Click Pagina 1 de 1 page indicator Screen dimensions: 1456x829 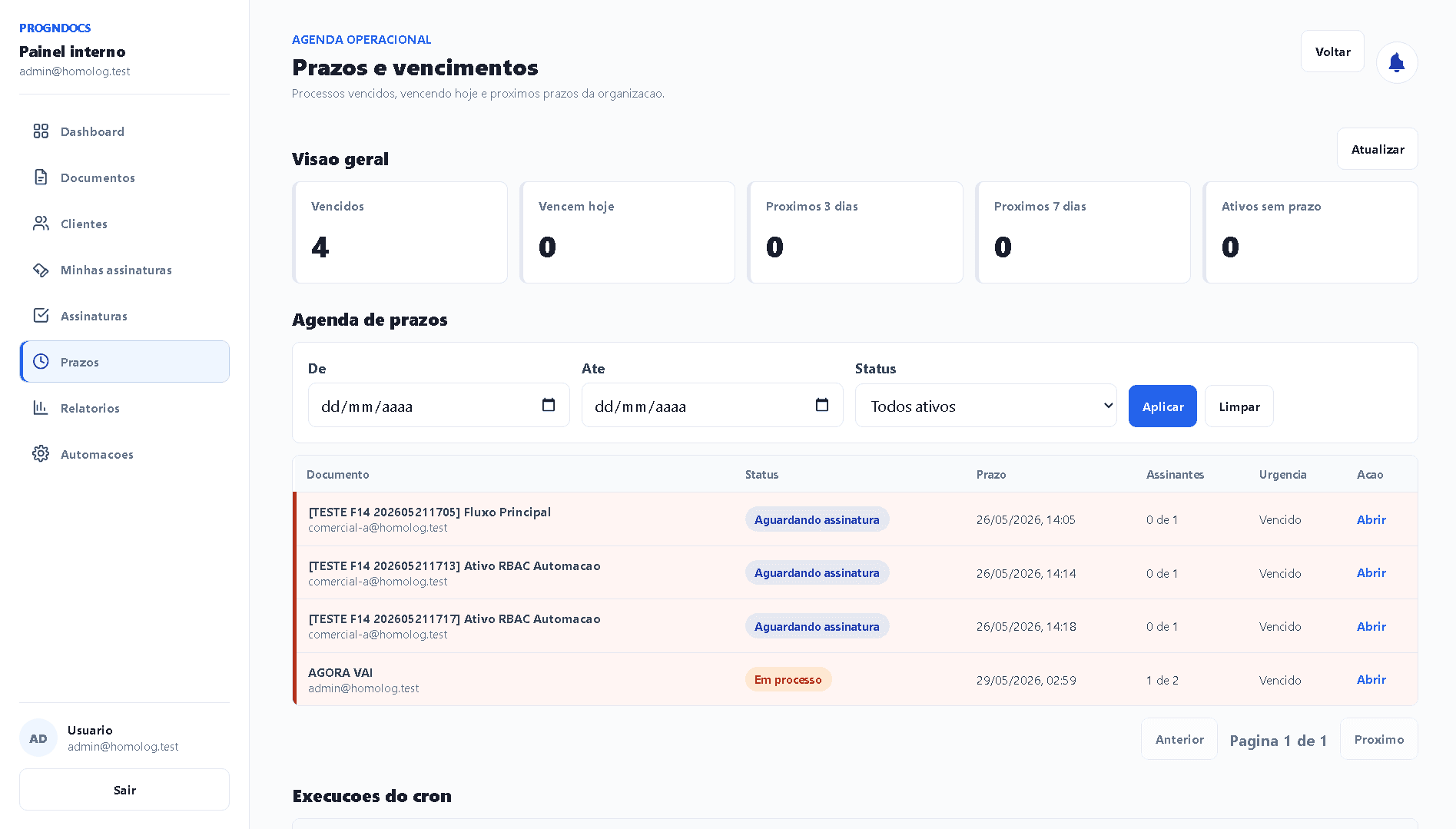click(1279, 741)
